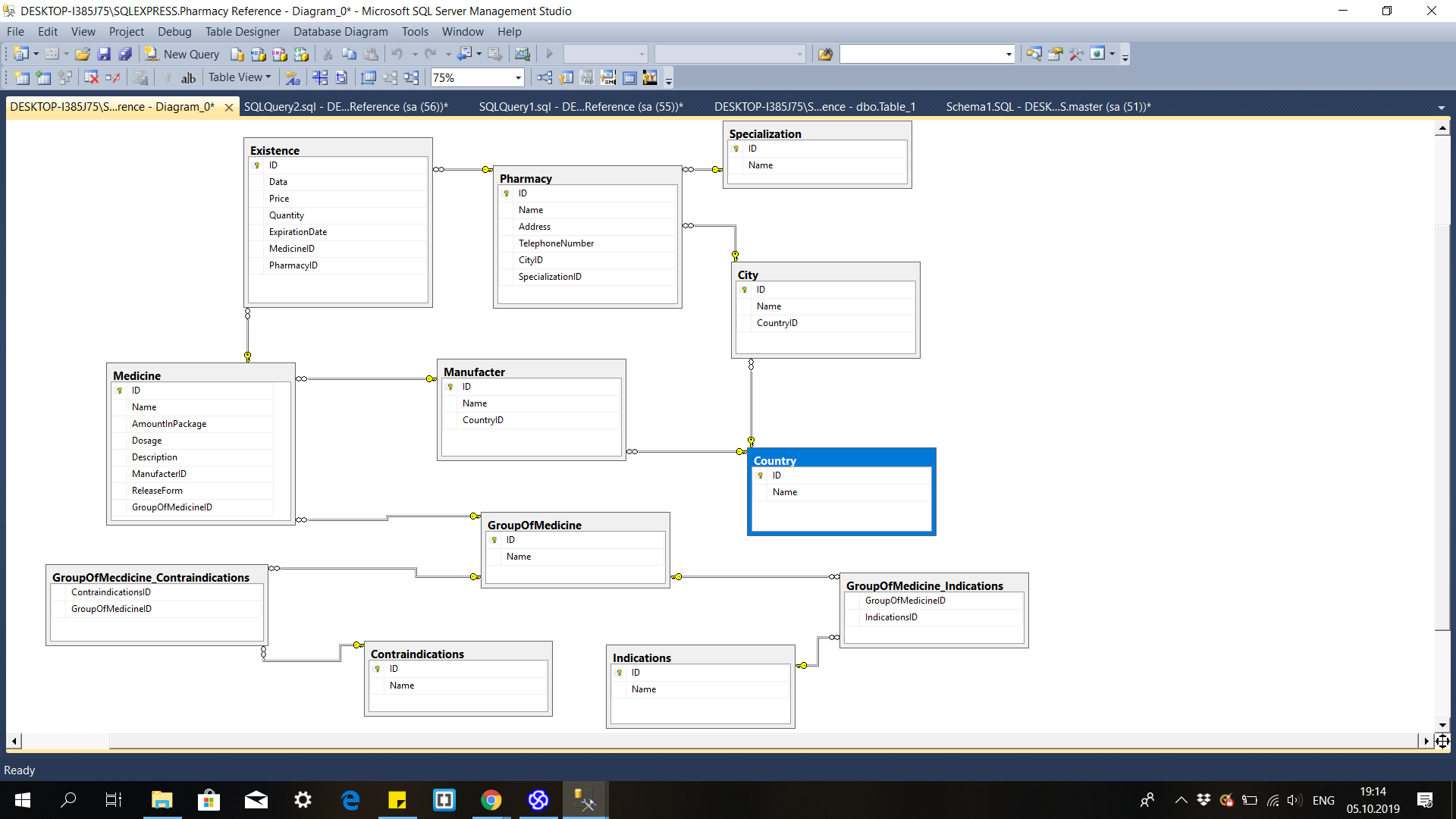Expand the 75% zoom level combo box
Image resolution: width=1456 pixels, height=819 pixels.
519,77
